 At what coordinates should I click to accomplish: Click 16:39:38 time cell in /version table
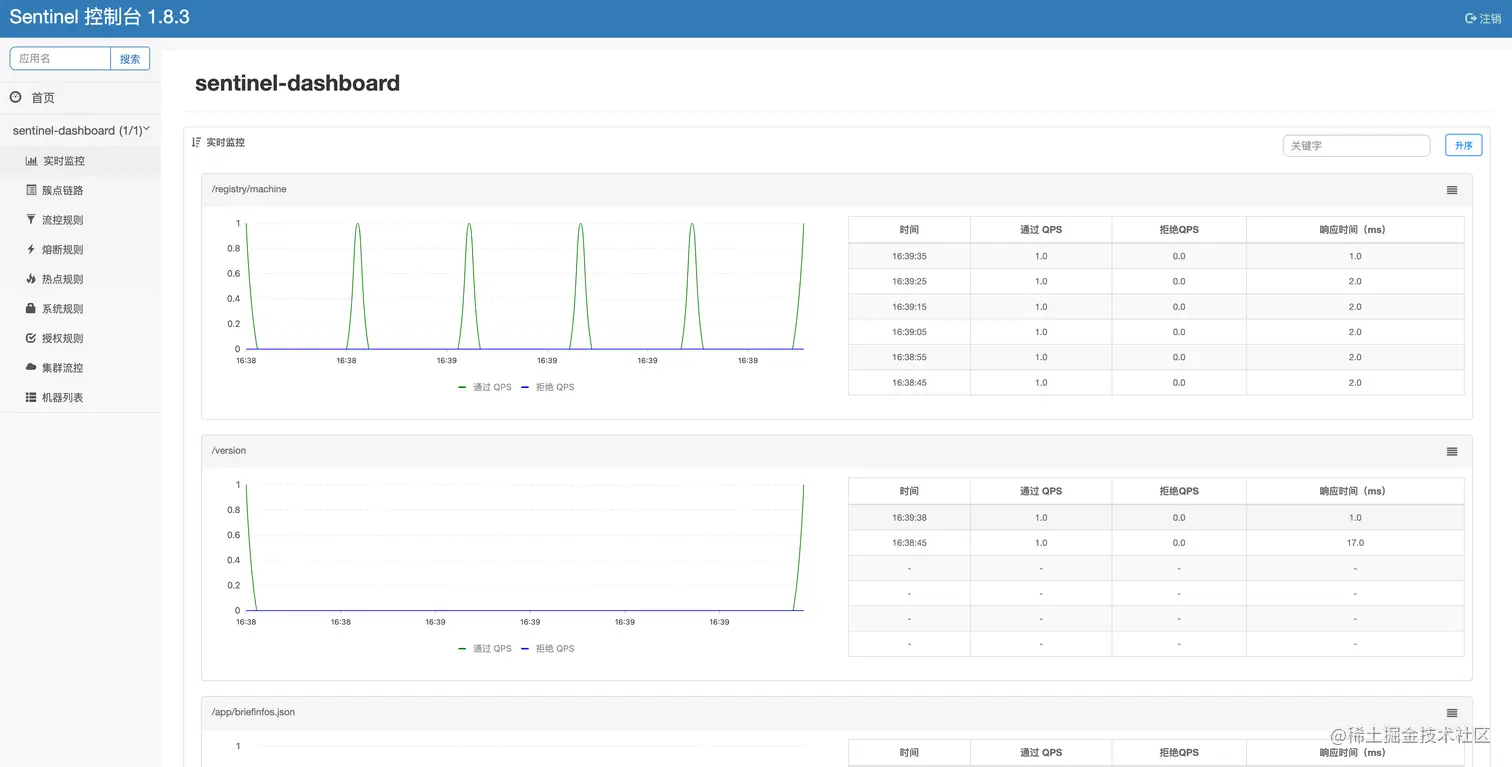click(909, 518)
